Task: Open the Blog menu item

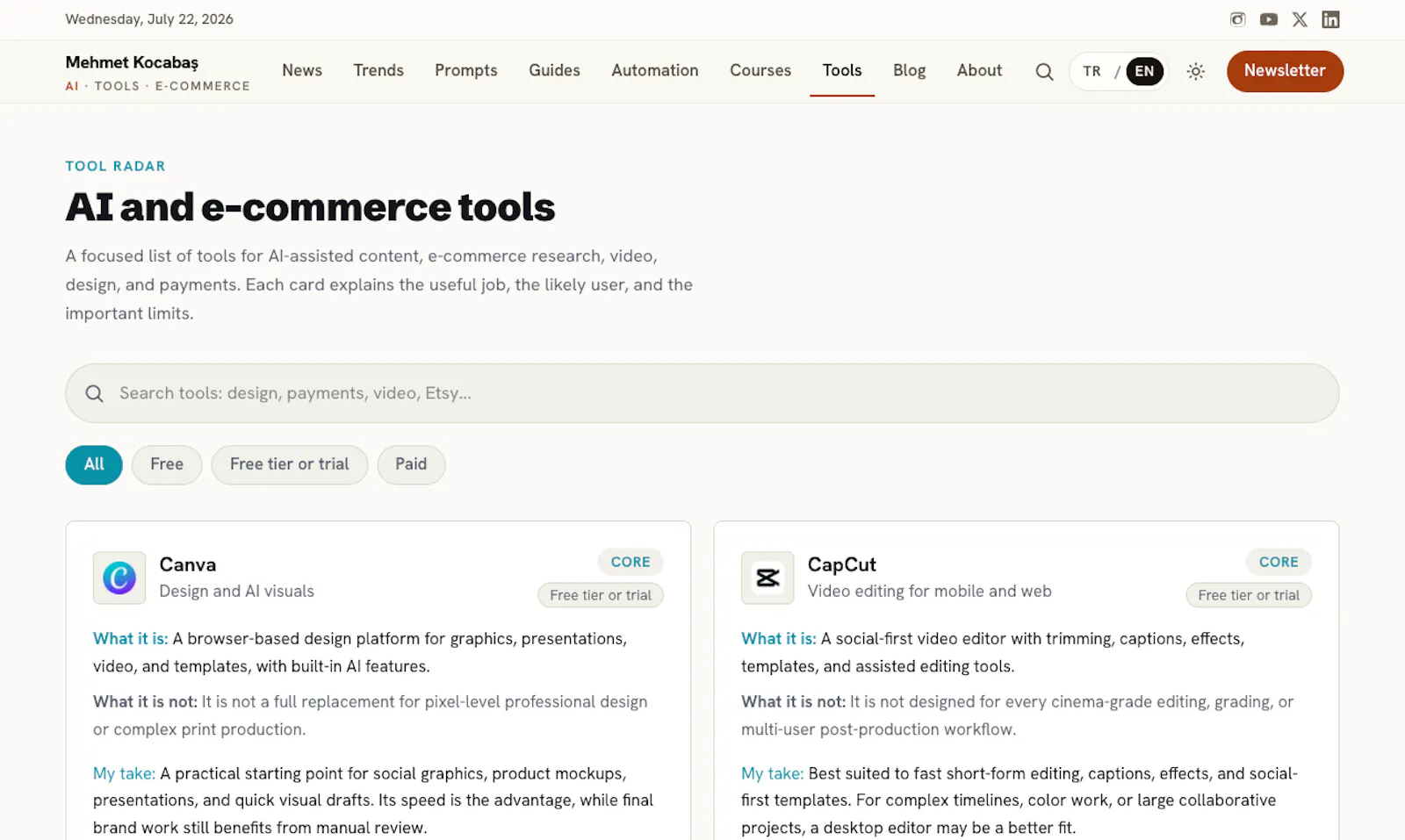Action: tap(910, 70)
